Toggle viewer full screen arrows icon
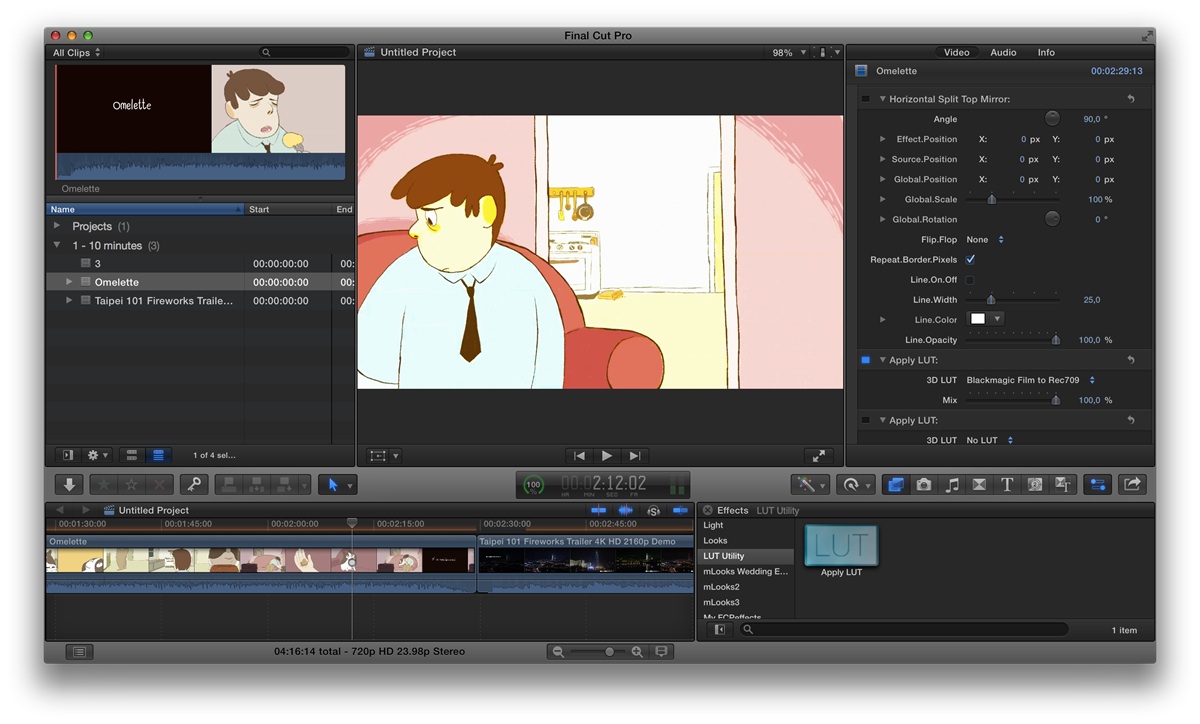Image resolution: width=1200 pixels, height=724 pixels. pos(818,455)
